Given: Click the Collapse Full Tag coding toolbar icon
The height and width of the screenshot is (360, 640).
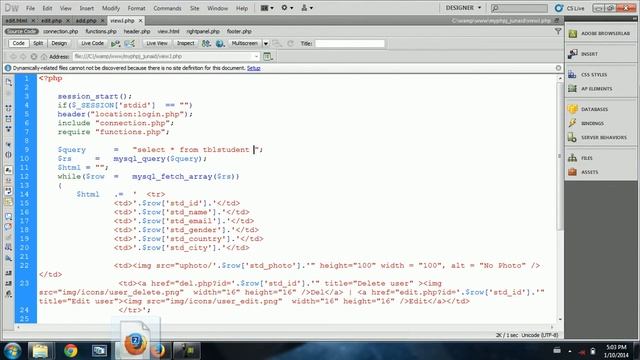Looking at the screenshot, I should (x=9, y=108).
